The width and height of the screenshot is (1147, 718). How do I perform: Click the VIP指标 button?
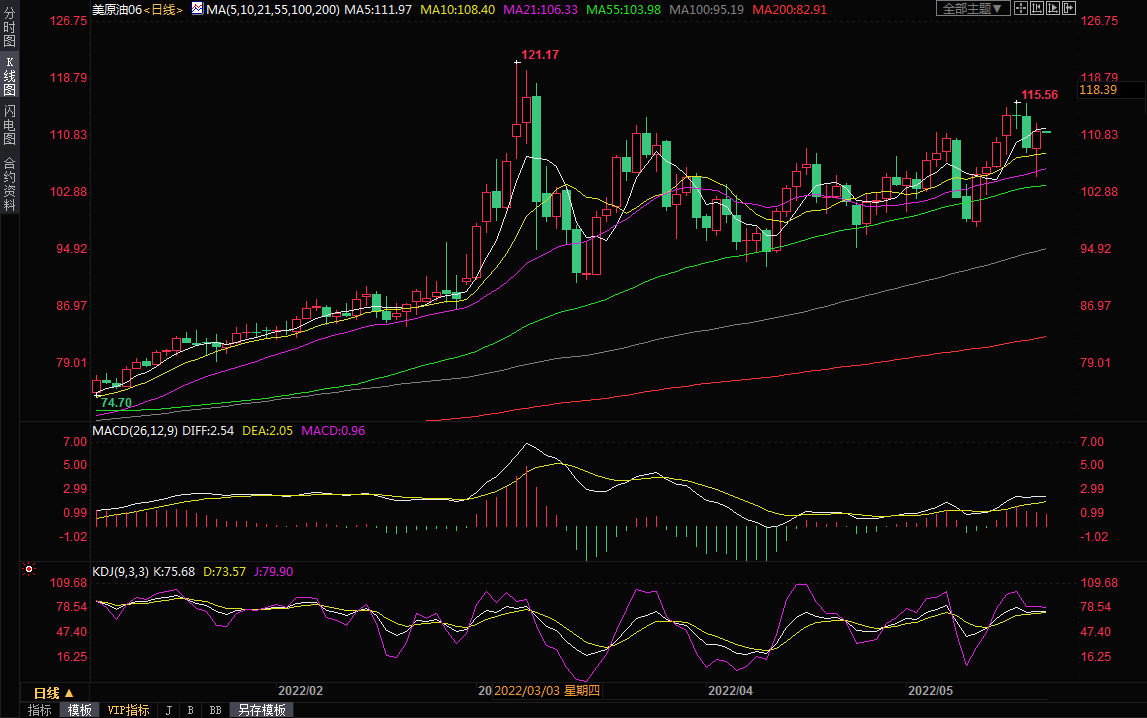[128, 710]
